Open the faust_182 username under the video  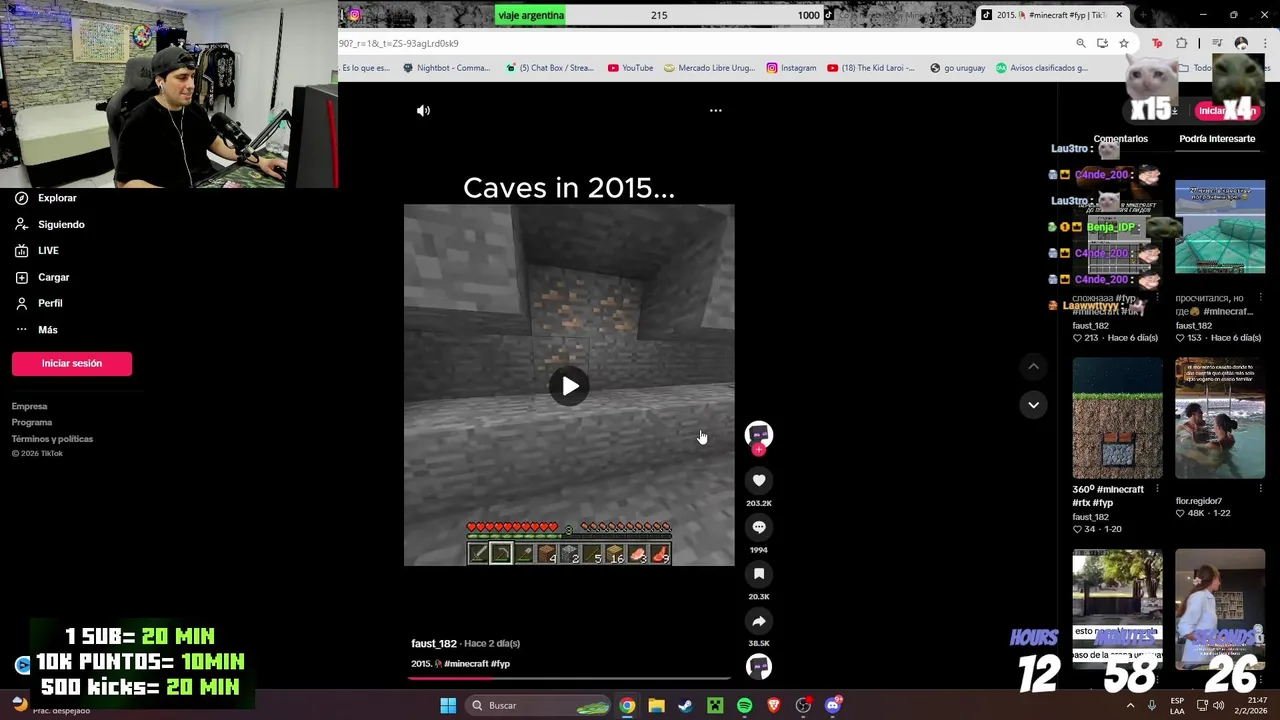(434, 644)
